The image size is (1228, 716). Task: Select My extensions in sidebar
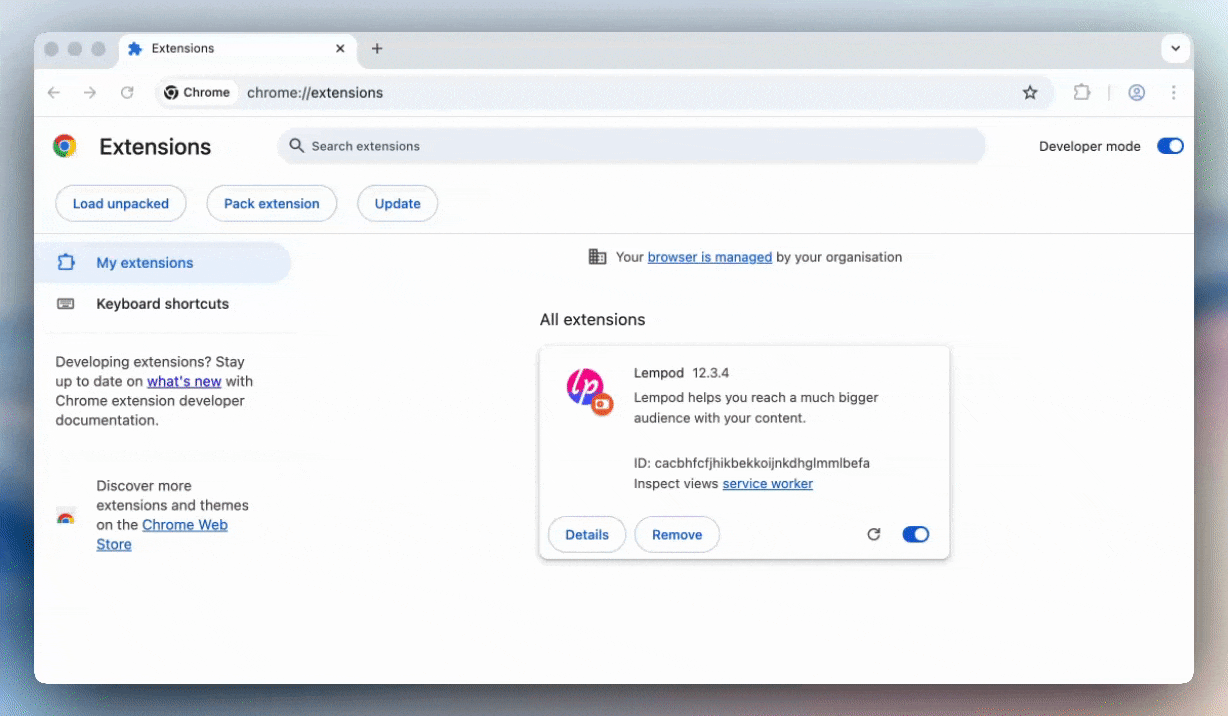point(163,263)
